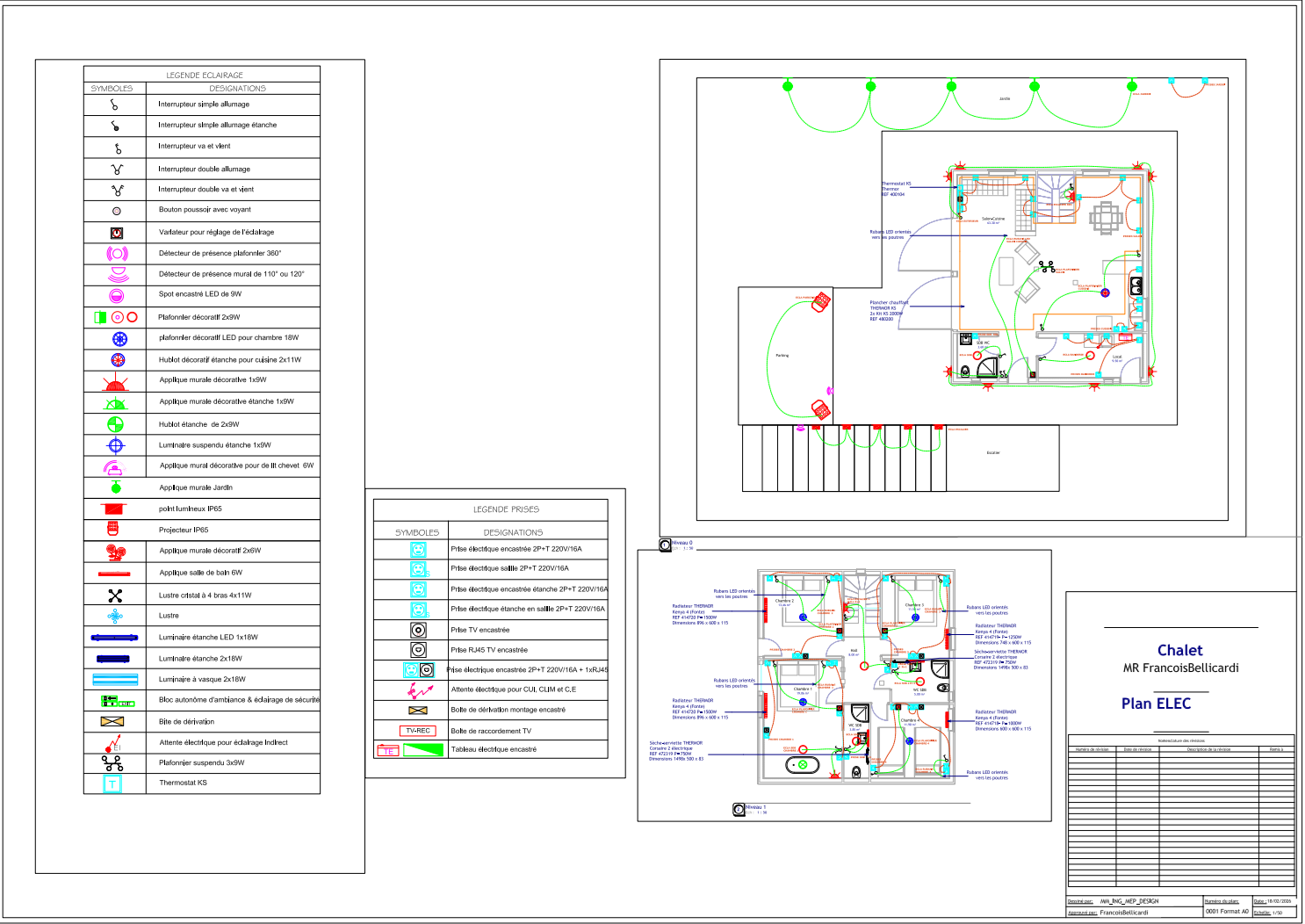
Task: Click the Lustre cristal à 4 bras symbol
Action: pos(115,596)
